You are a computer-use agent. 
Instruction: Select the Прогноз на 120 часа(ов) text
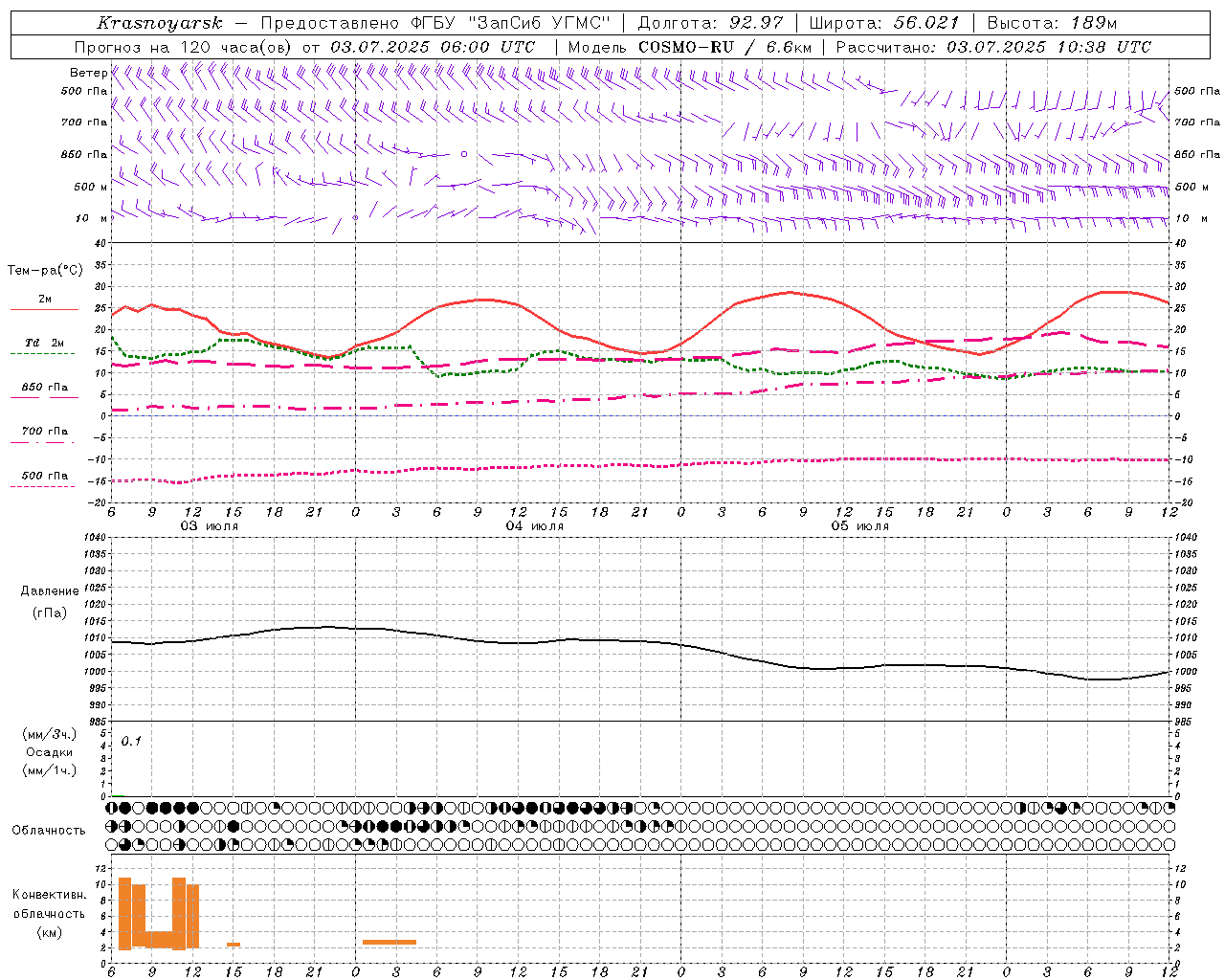pos(184,47)
